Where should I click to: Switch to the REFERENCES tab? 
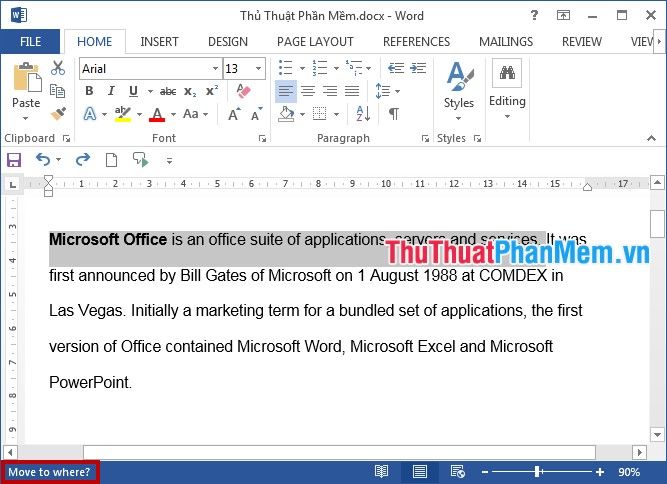pyautogui.click(x=416, y=42)
